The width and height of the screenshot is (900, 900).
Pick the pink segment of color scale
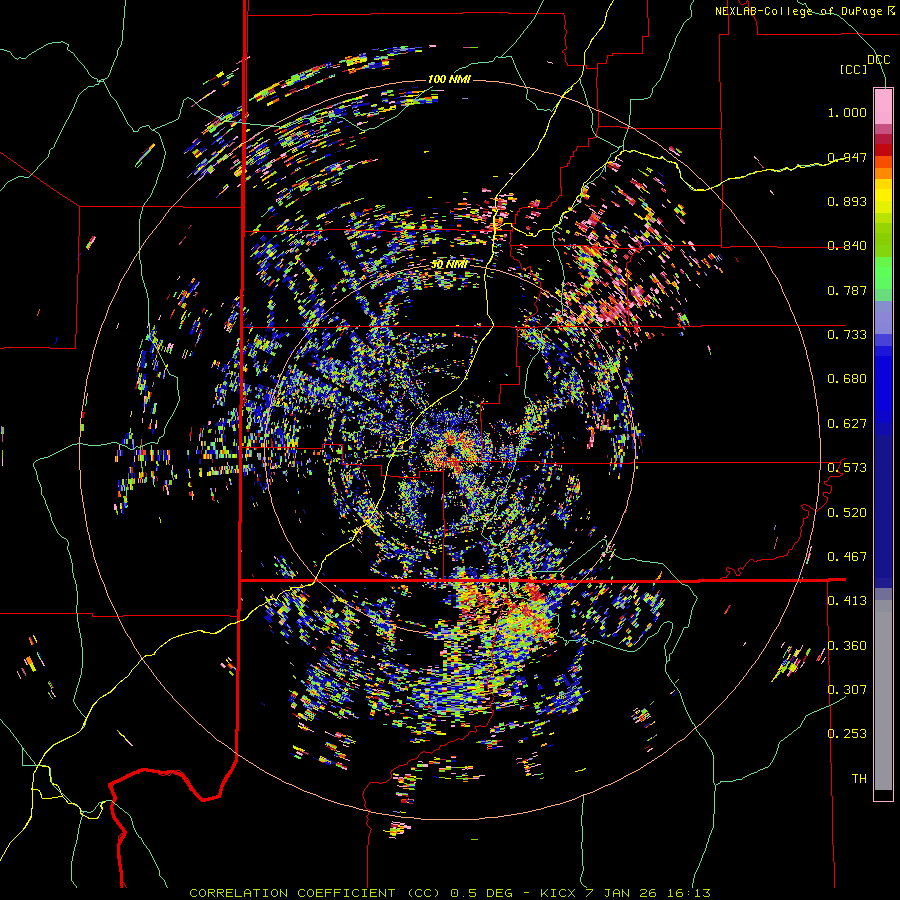click(x=883, y=107)
